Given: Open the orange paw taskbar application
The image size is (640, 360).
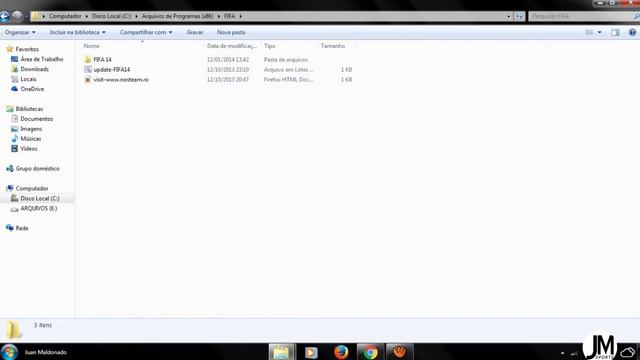Looking at the screenshot, I should tap(400, 352).
